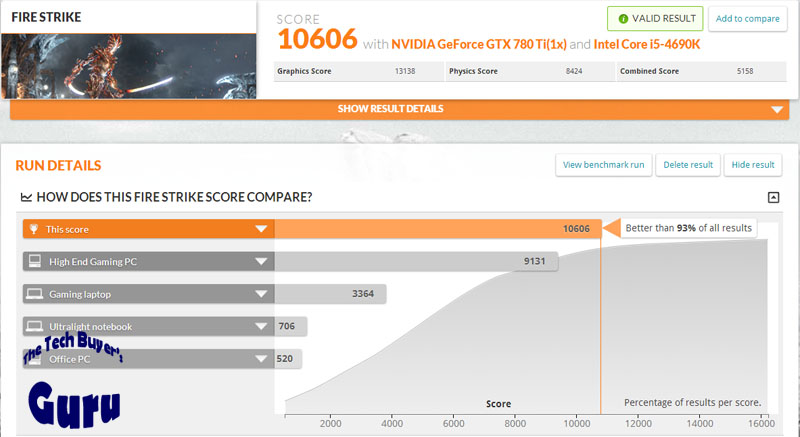Click the orange score marker line in the chart

click(601, 326)
